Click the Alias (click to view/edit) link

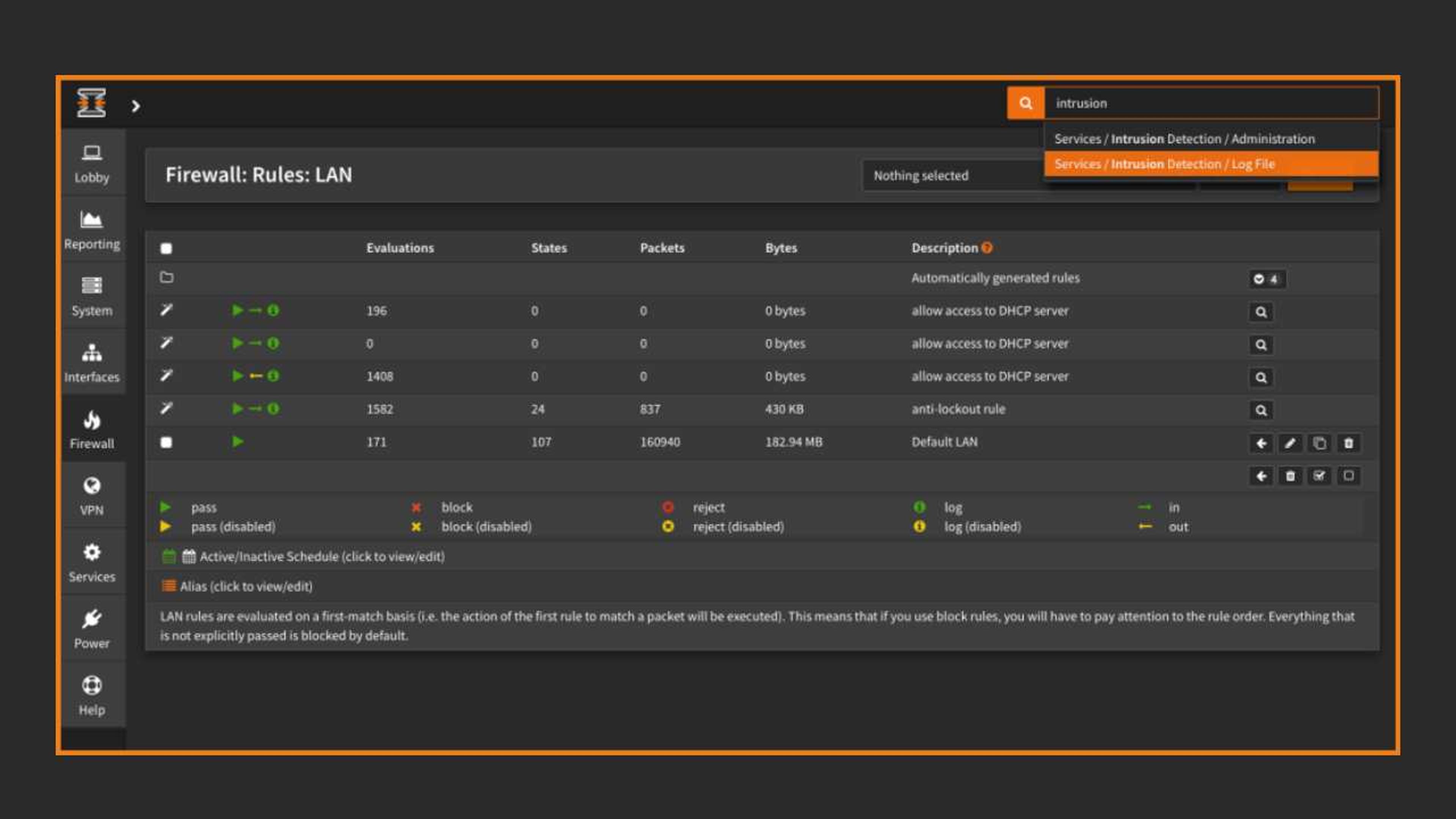click(x=246, y=586)
